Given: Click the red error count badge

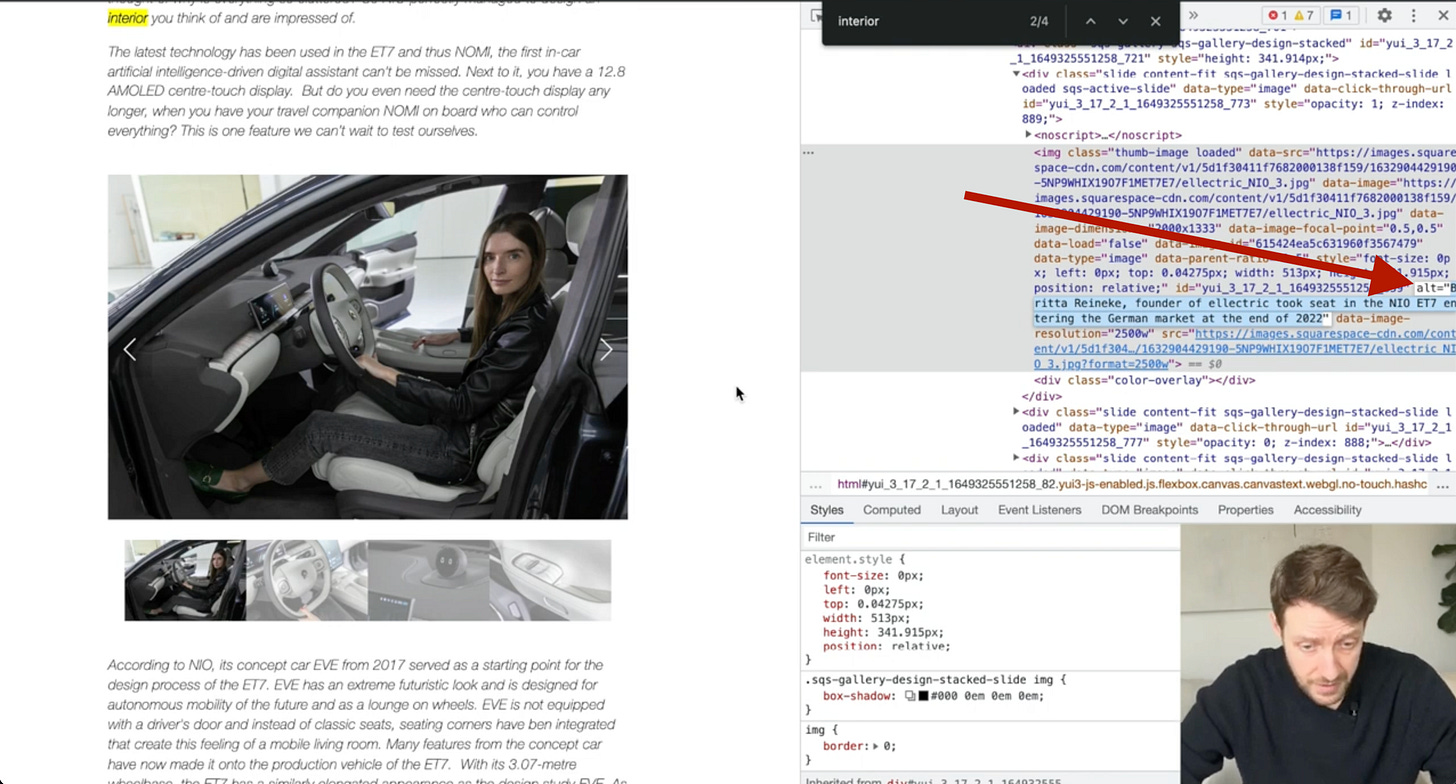Looking at the screenshot, I should (x=1276, y=15).
